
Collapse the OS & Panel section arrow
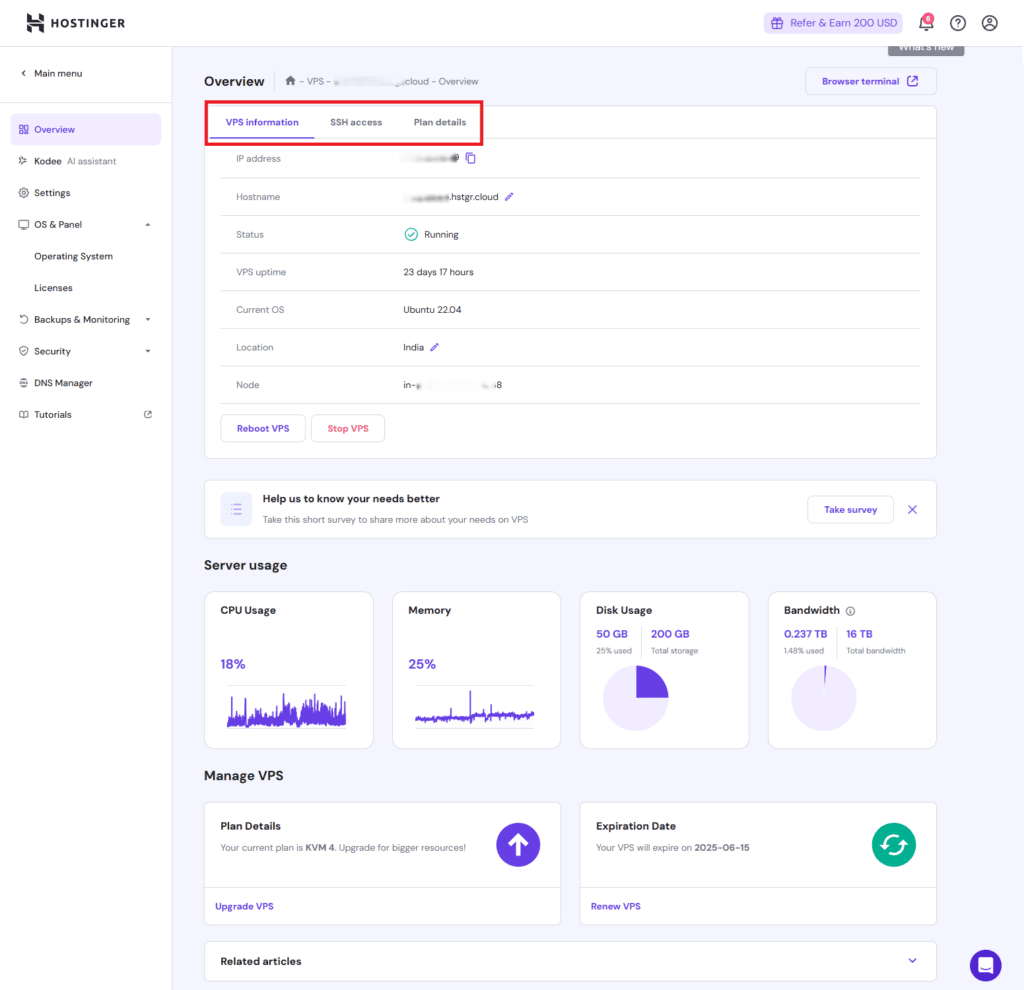coord(148,225)
